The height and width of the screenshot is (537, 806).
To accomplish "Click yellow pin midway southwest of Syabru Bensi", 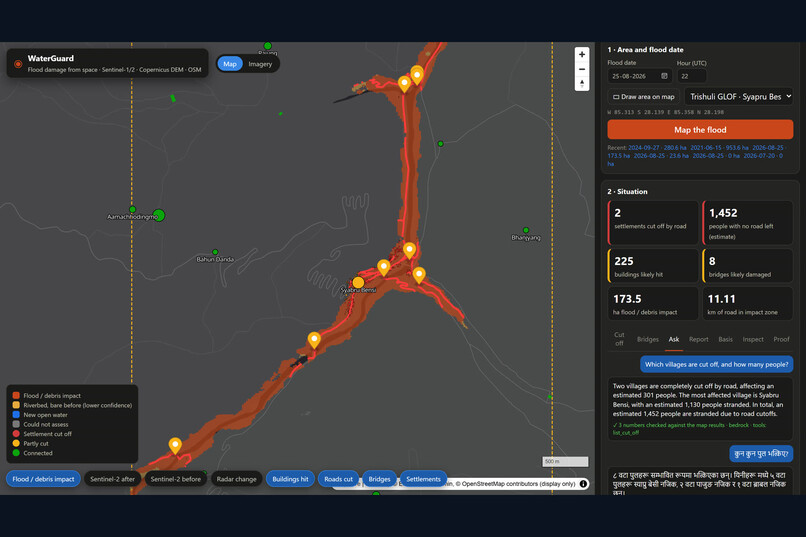I will (314, 340).
